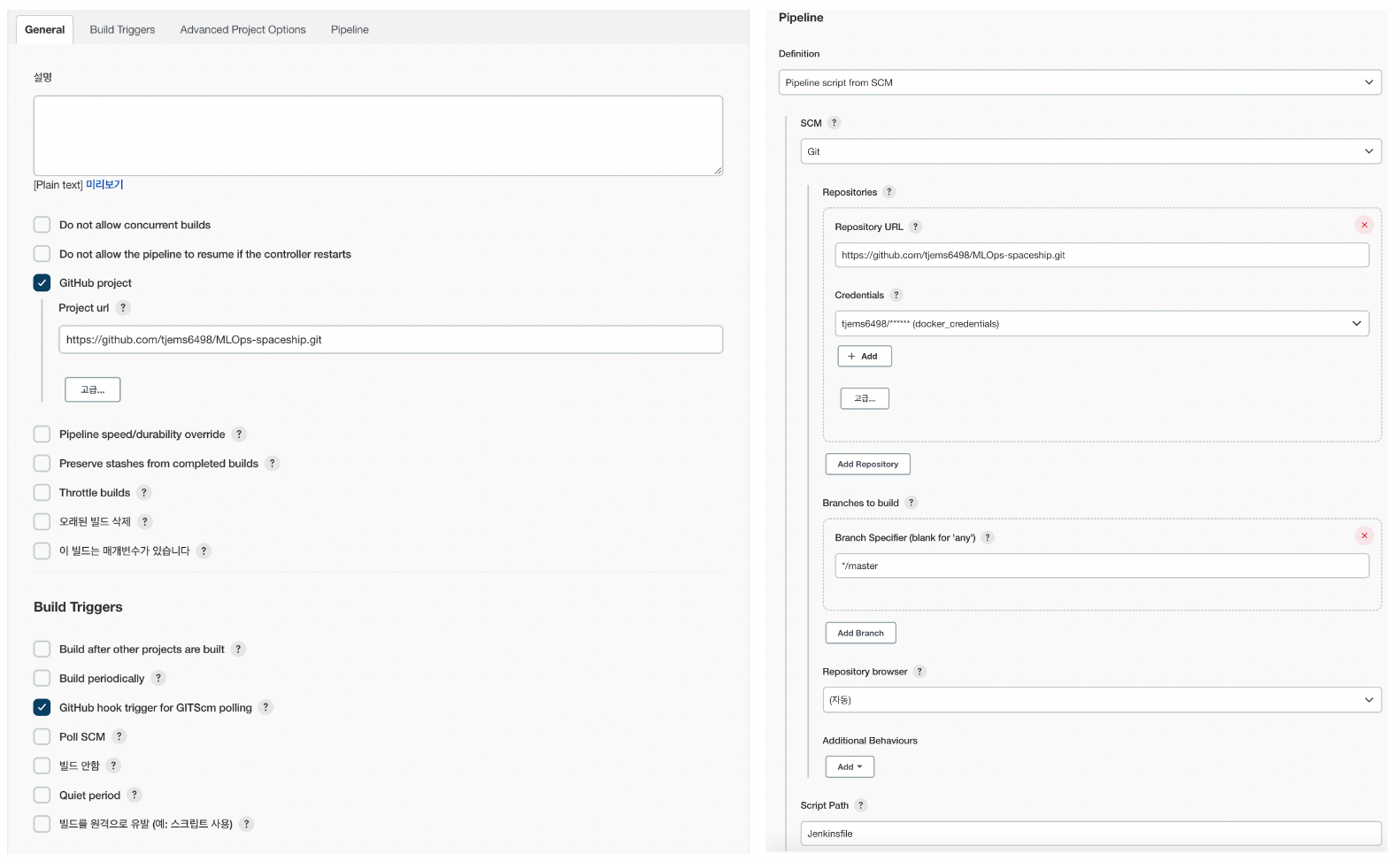The height and width of the screenshot is (862, 1400).
Task: Click Add Repository button
Action: pyautogui.click(x=867, y=465)
